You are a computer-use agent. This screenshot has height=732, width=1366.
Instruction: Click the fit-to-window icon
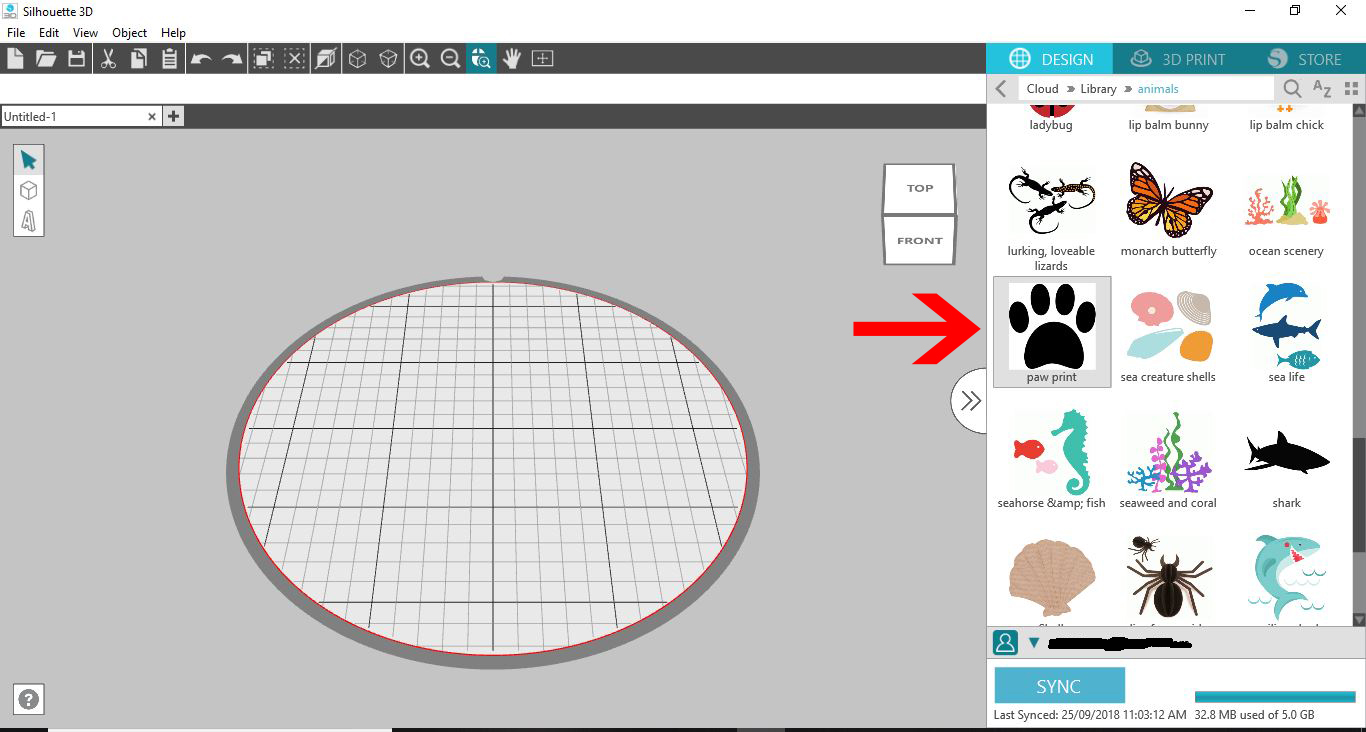point(542,59)
